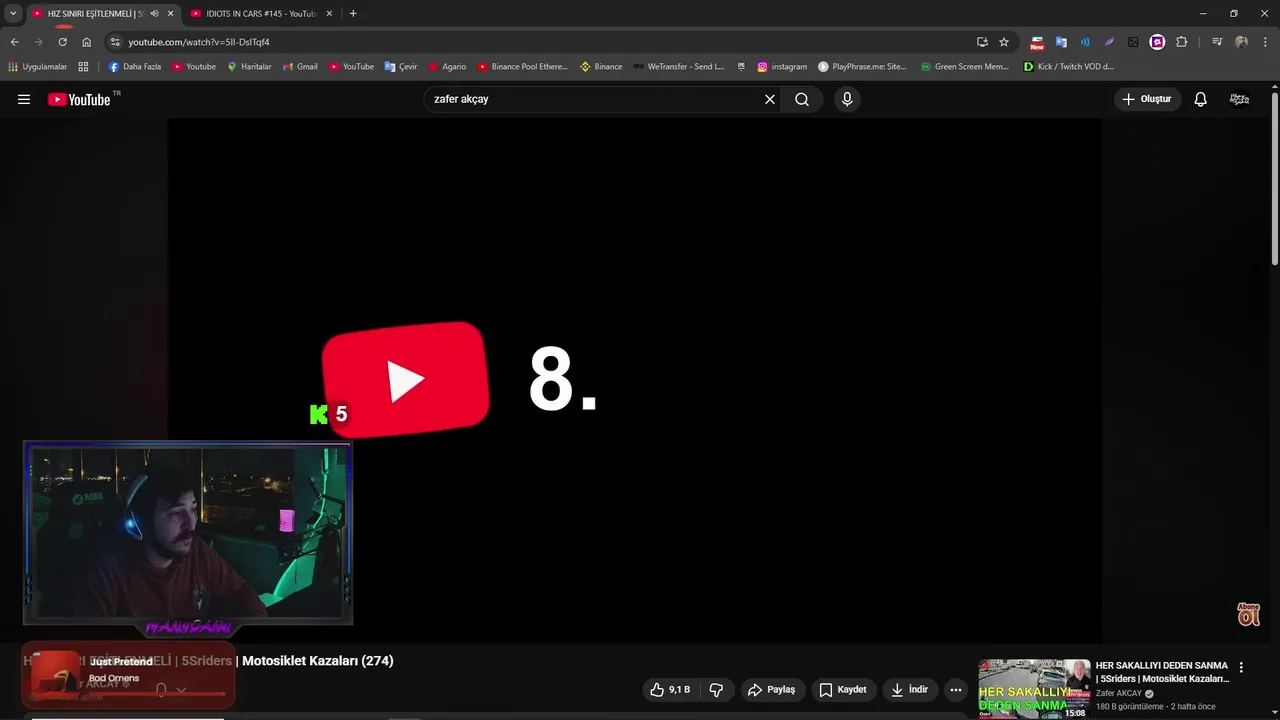The image size is (1280, 720).
Task: Open the YouTube notifications bell
Action: 1200,99
